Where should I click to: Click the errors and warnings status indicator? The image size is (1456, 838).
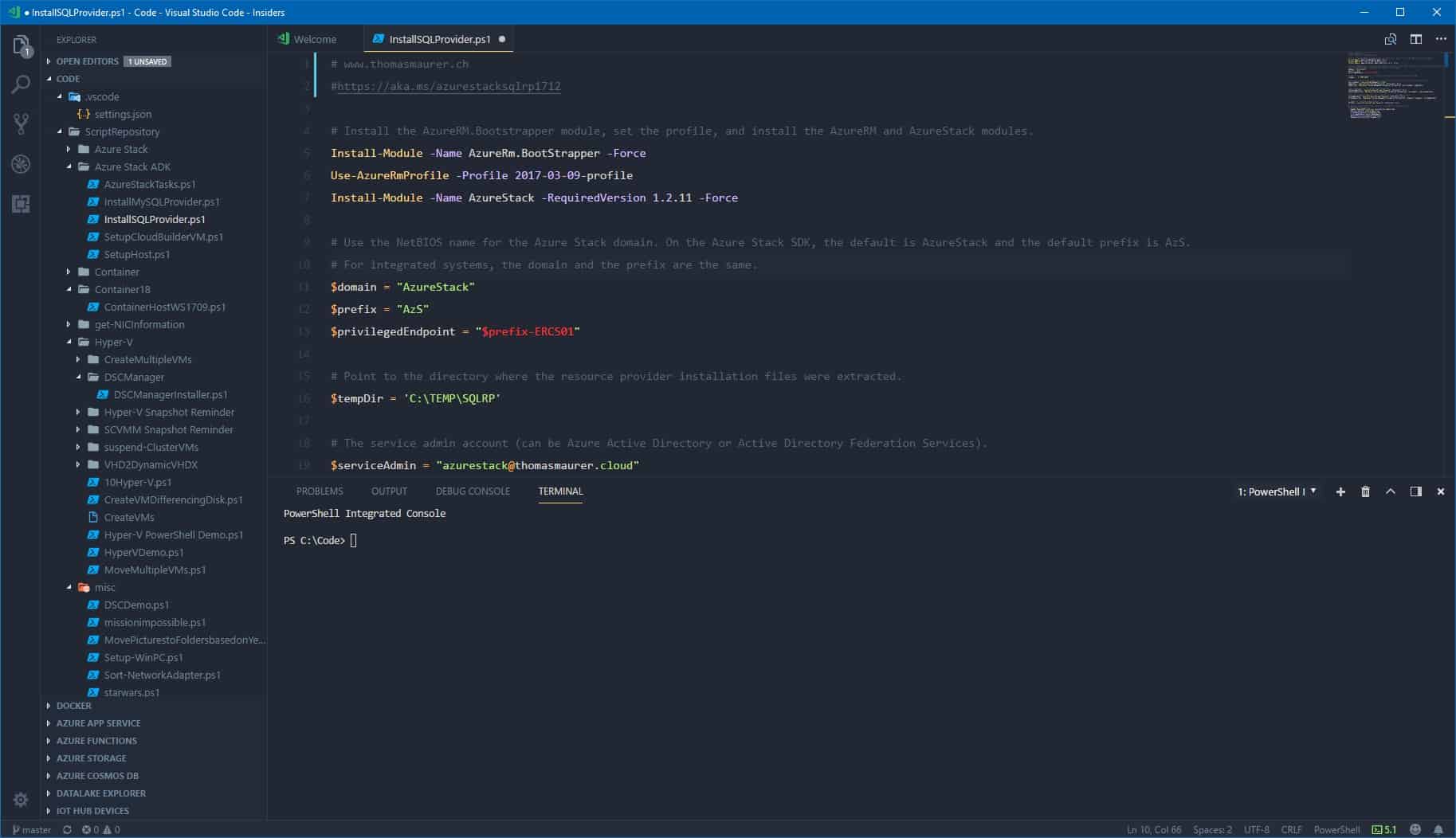(101, 829)
